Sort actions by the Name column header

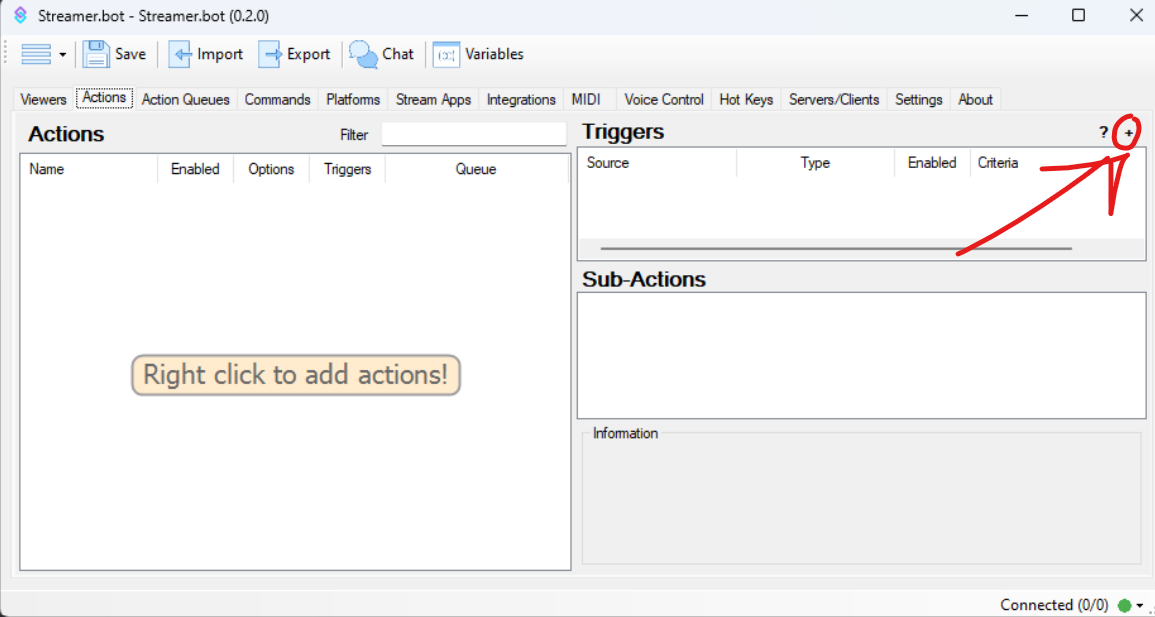(x=89, y=169)
